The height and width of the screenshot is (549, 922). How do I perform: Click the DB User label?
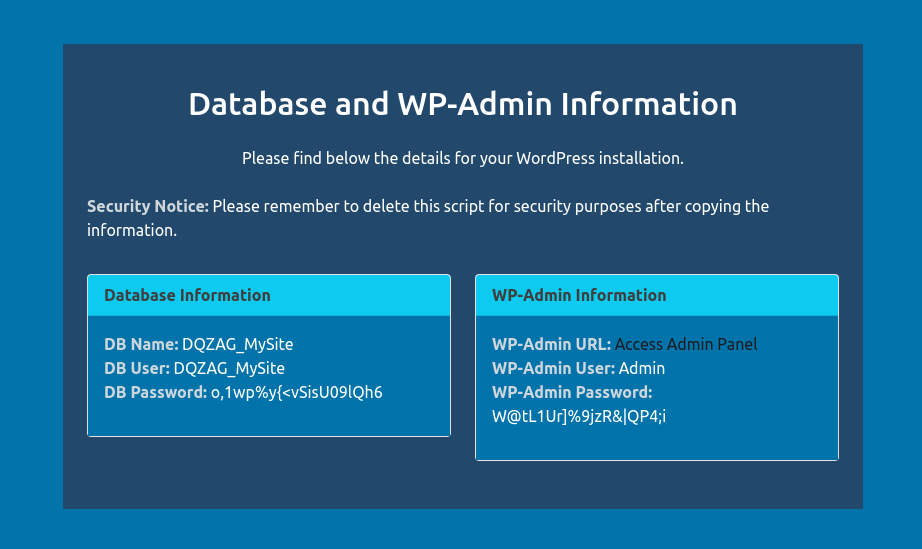pos(137,368)
